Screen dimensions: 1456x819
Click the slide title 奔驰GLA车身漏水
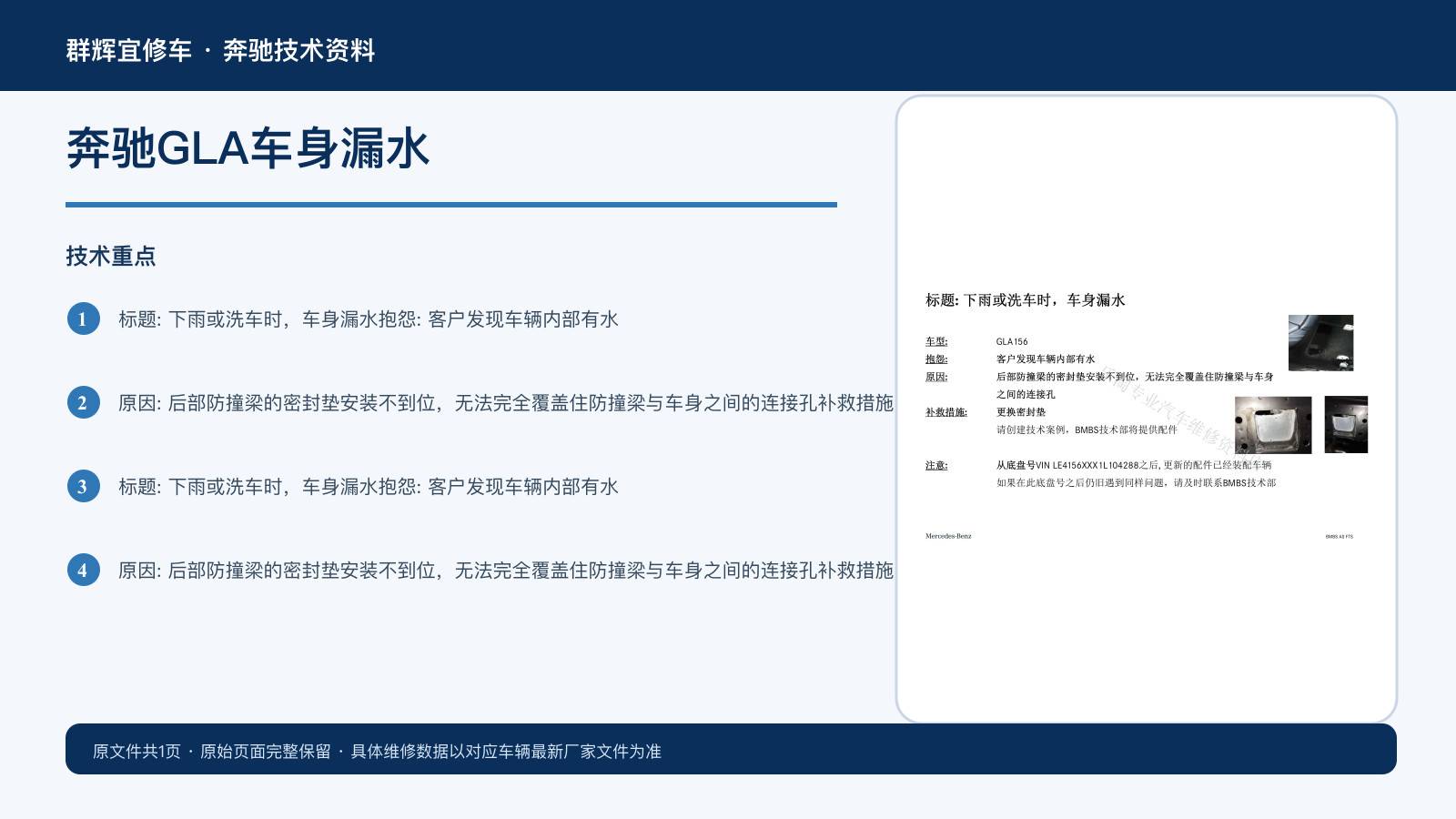point(248,148)
